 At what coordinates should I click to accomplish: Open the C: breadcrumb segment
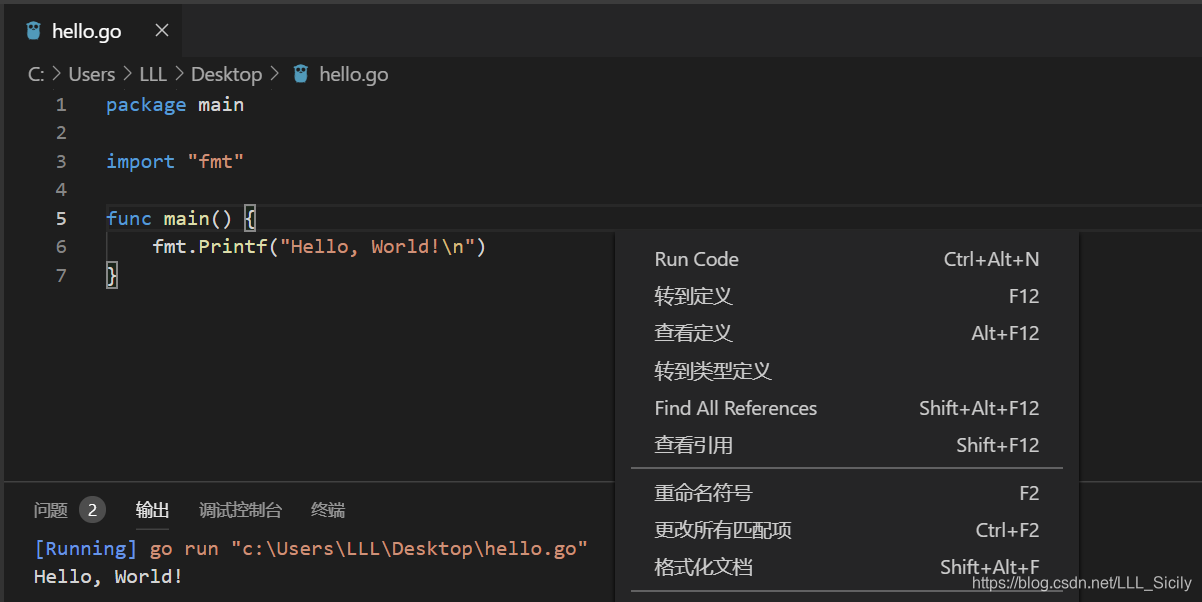pos(36,74)
